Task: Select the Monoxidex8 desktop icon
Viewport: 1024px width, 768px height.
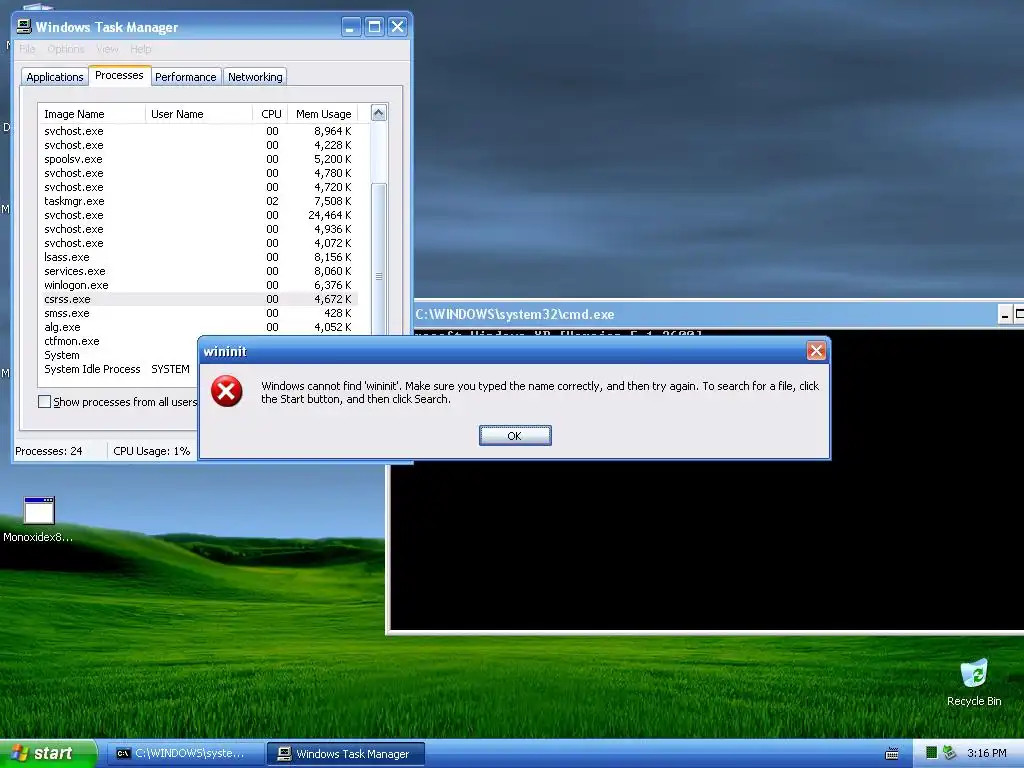Action: 38,520
